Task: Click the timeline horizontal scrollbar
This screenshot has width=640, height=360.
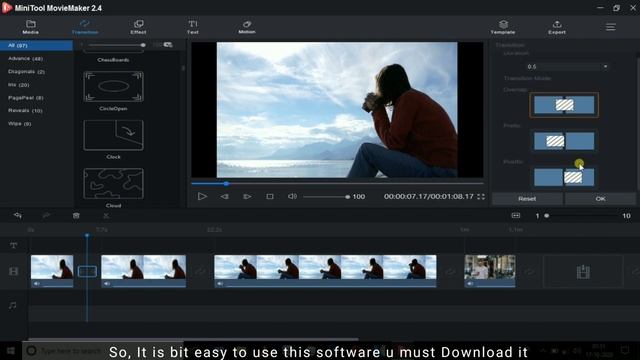Action: [193, 339]
